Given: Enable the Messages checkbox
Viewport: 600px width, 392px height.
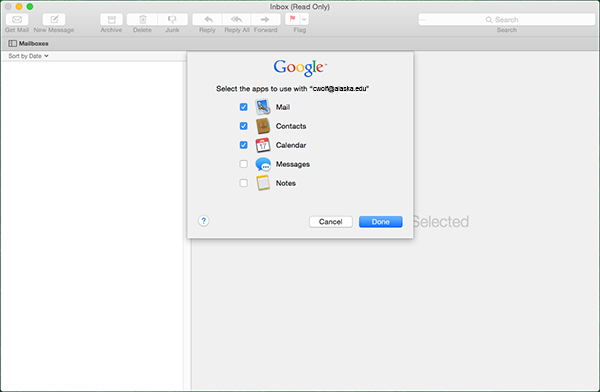Looking at the screenshot, I should (243, 164).
